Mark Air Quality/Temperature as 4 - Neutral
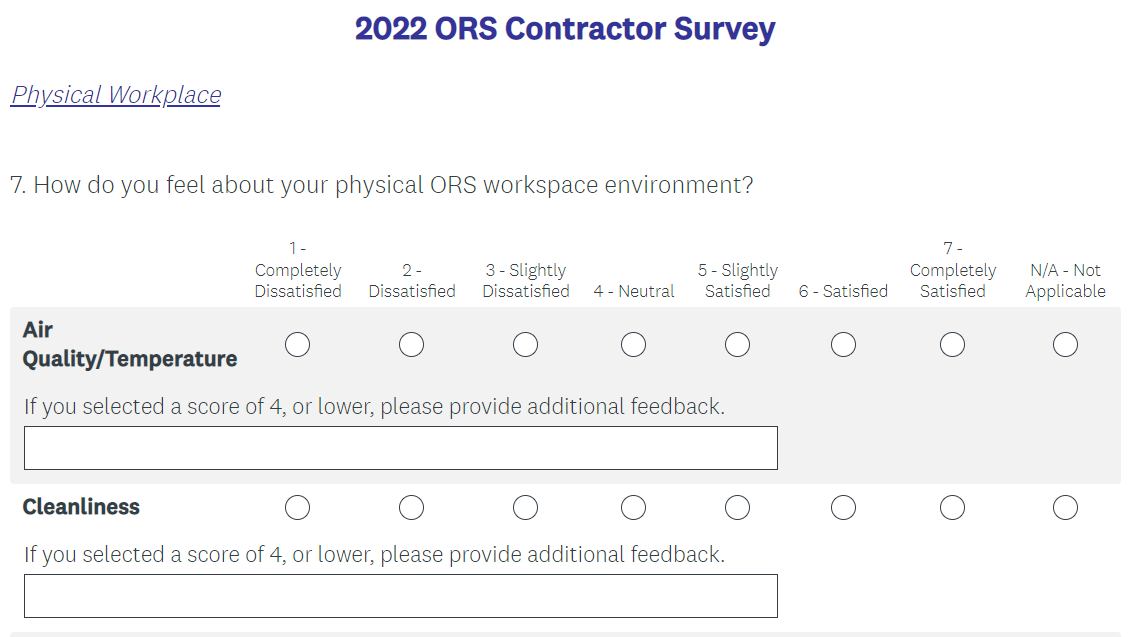 point(633,345)
